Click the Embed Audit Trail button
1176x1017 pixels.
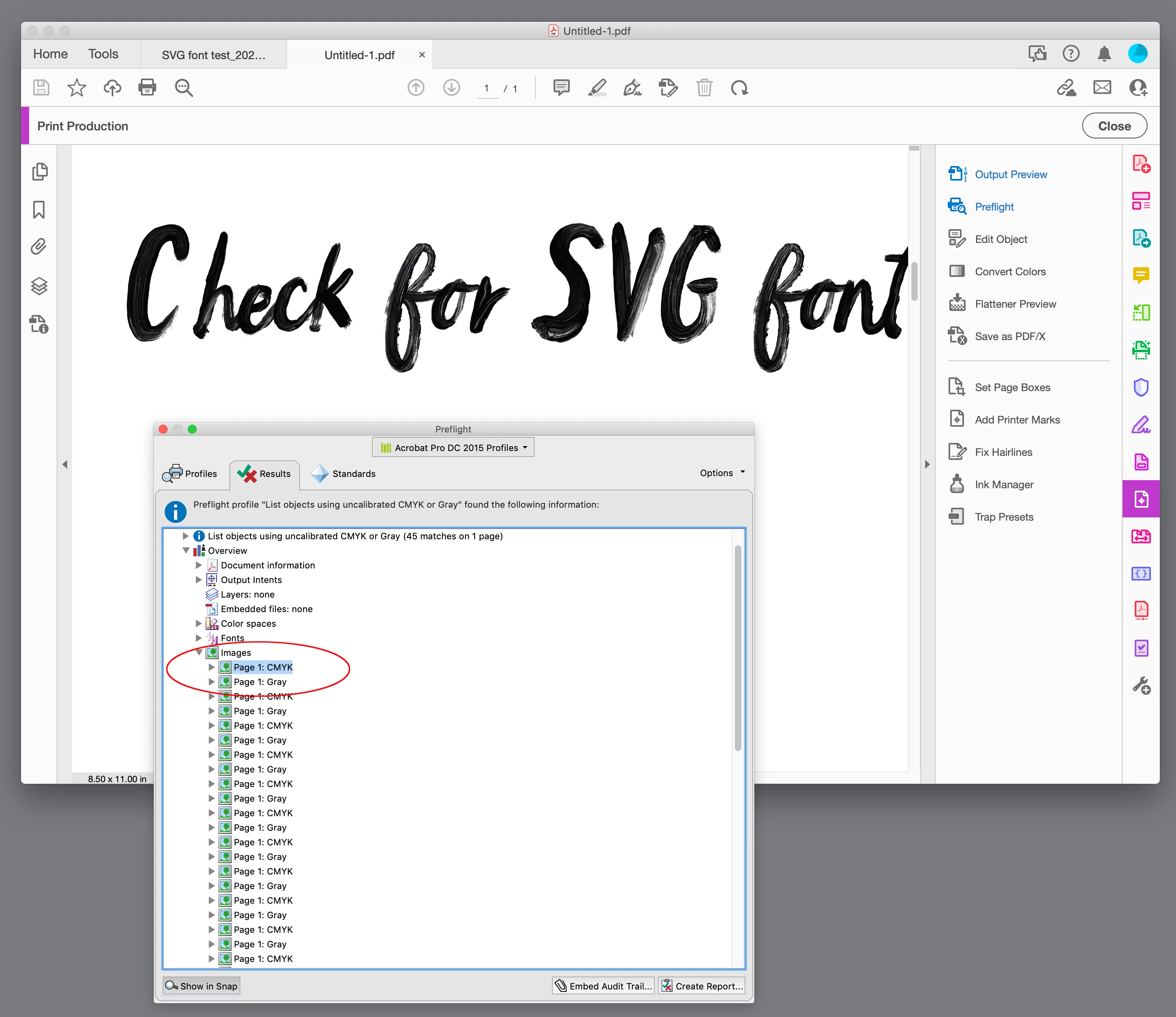tap(603, 986)
